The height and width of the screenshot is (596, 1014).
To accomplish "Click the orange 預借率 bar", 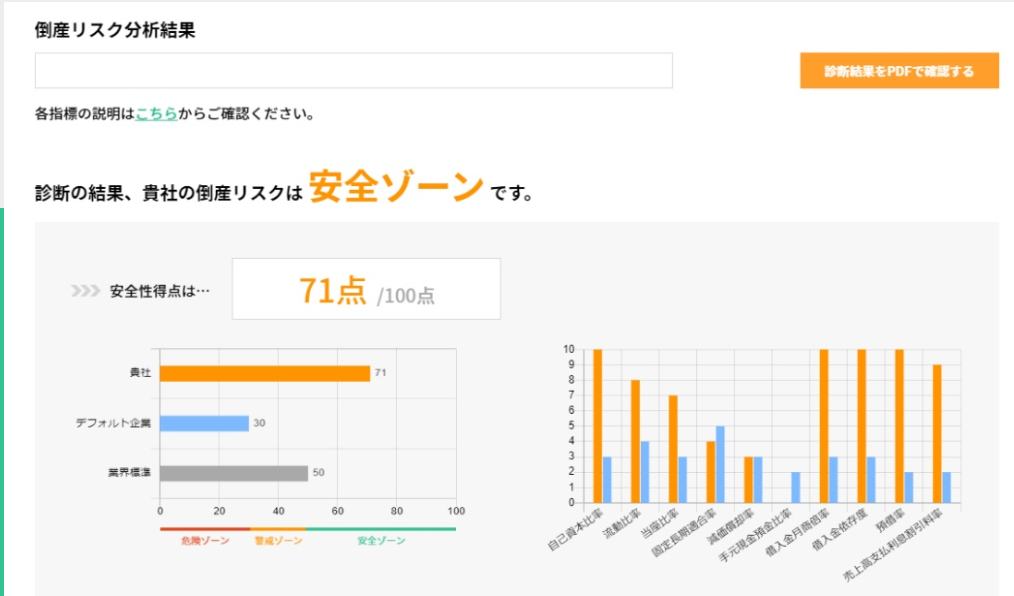I will click(899, 425).
